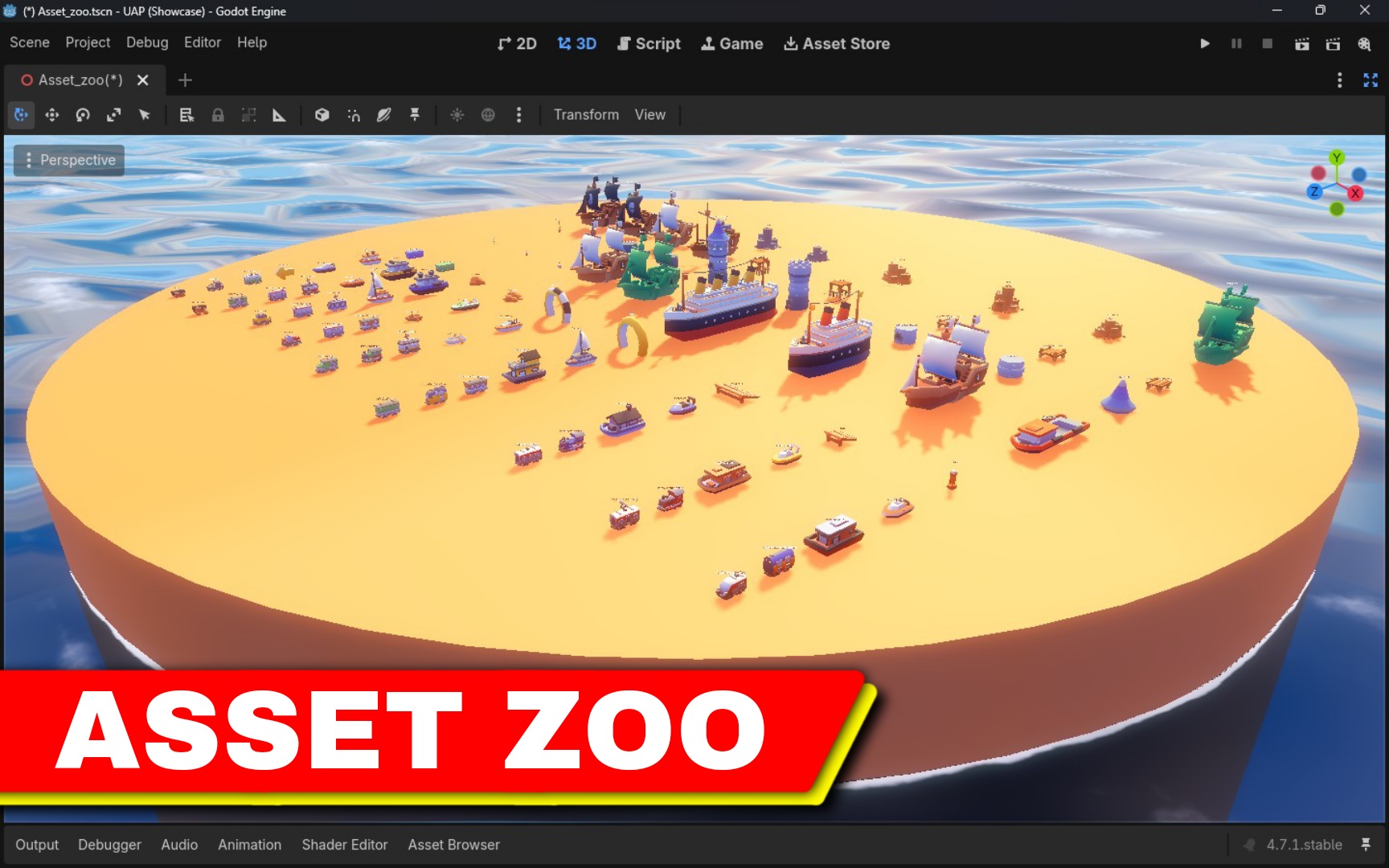Viewport: 1389px width, 868px height.
Task: Open the list selectable nodes tool
Action: coord(186,115)
